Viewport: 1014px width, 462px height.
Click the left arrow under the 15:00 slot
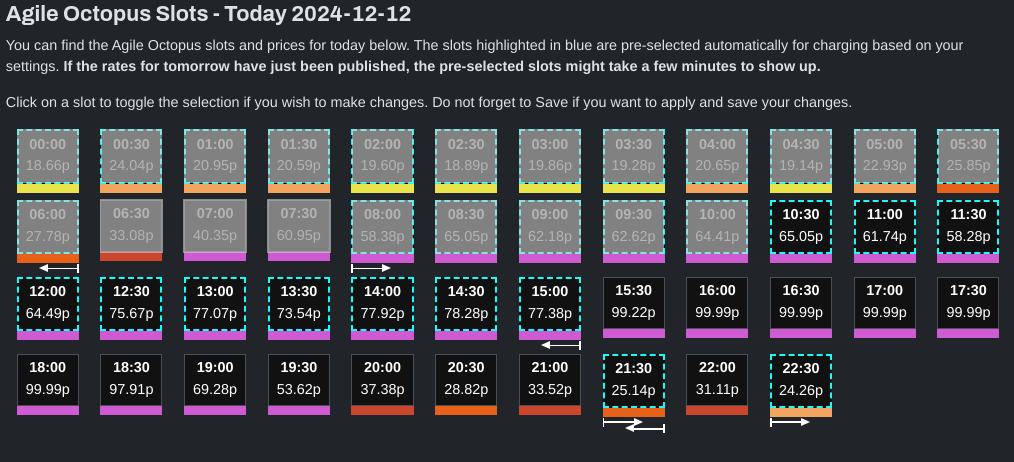click(x=561, y=345)
